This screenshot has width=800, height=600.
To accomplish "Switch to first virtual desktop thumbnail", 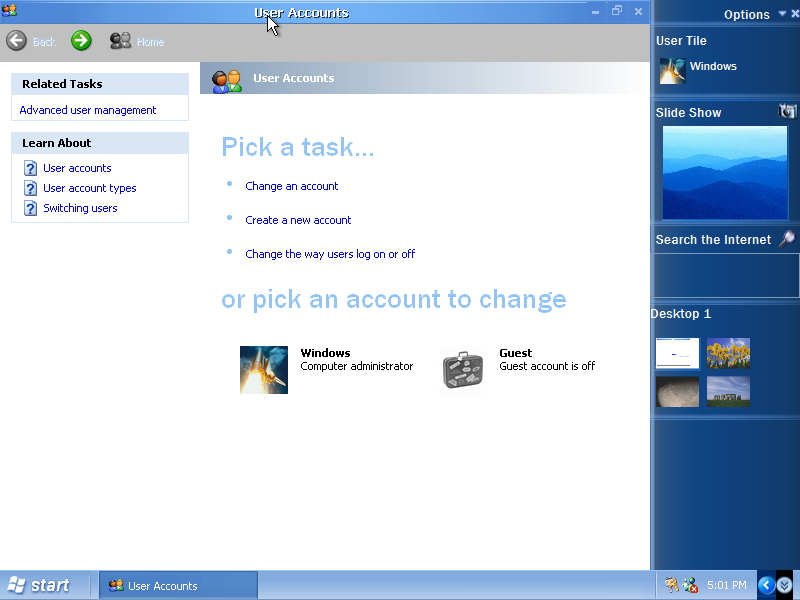I will (677, 353).
